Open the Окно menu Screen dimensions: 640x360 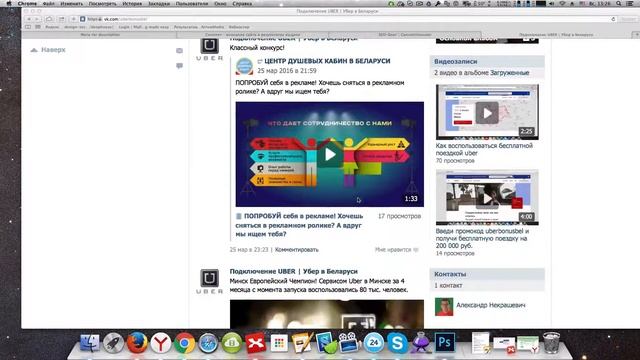tap(220, 3)
